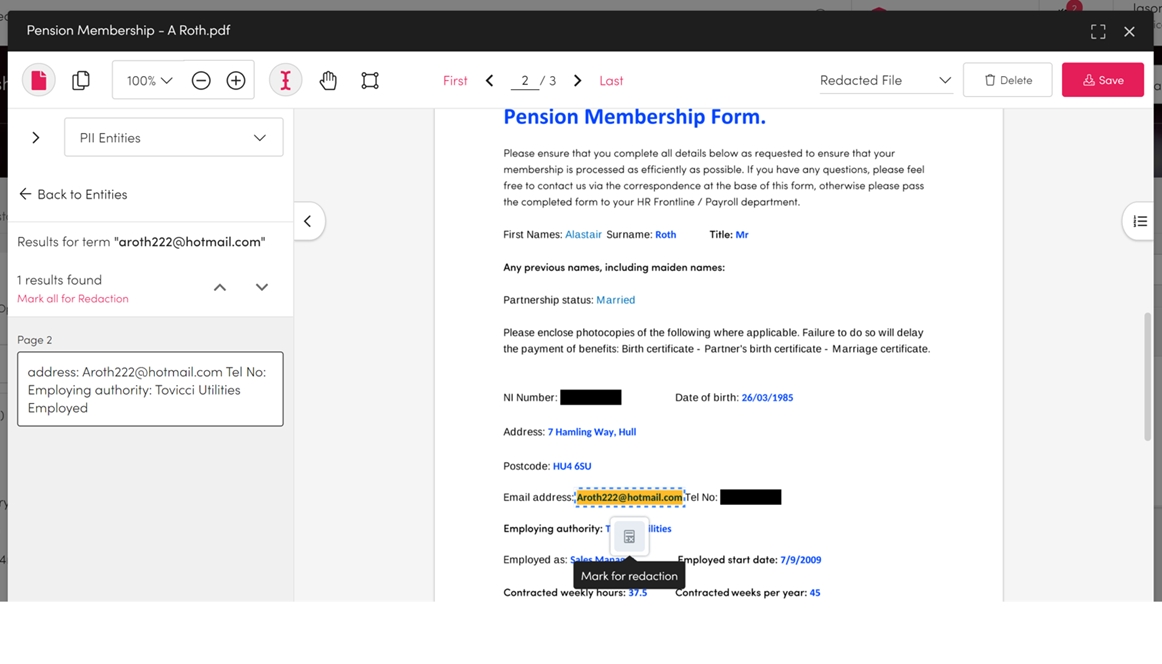1162x664 pixels.
Task: Enter fullscreen mode for the viewer
Action: (1098, 31)
